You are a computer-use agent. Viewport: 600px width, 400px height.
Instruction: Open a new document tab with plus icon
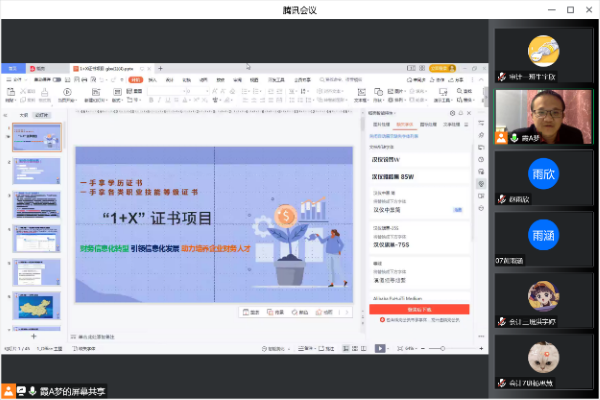point(160,68)
